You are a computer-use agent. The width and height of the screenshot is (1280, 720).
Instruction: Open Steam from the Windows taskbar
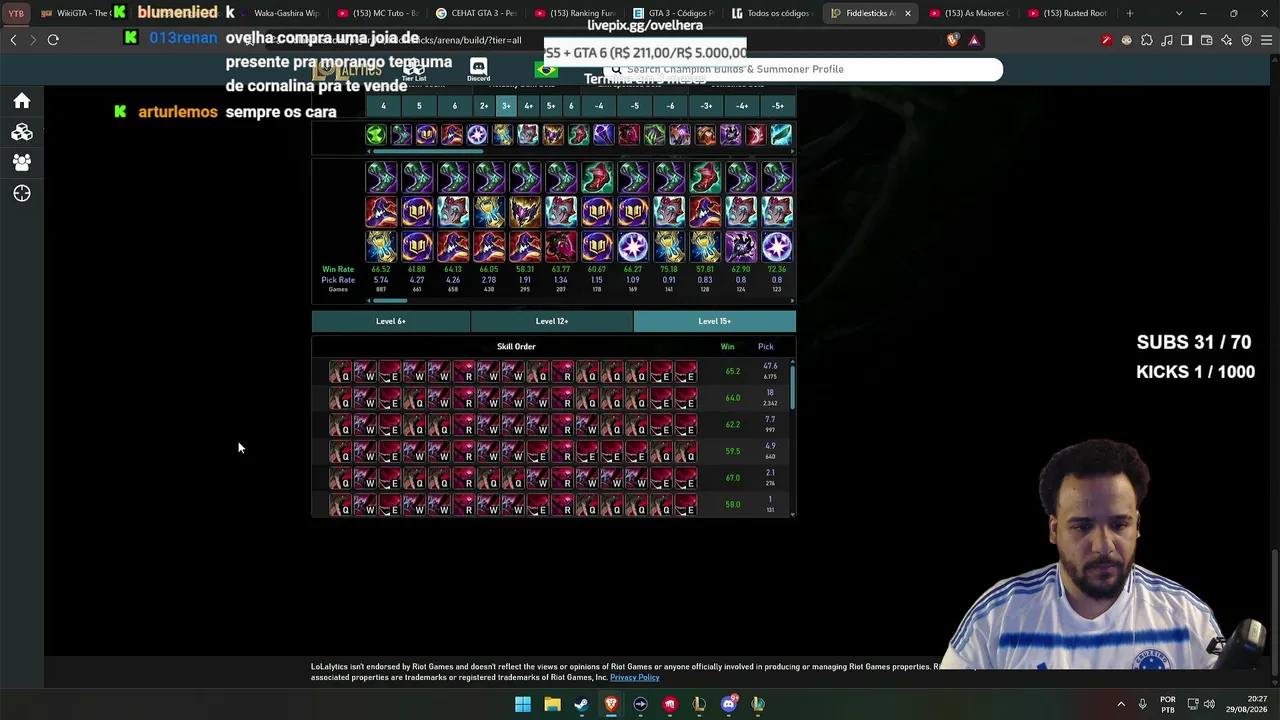581,704
